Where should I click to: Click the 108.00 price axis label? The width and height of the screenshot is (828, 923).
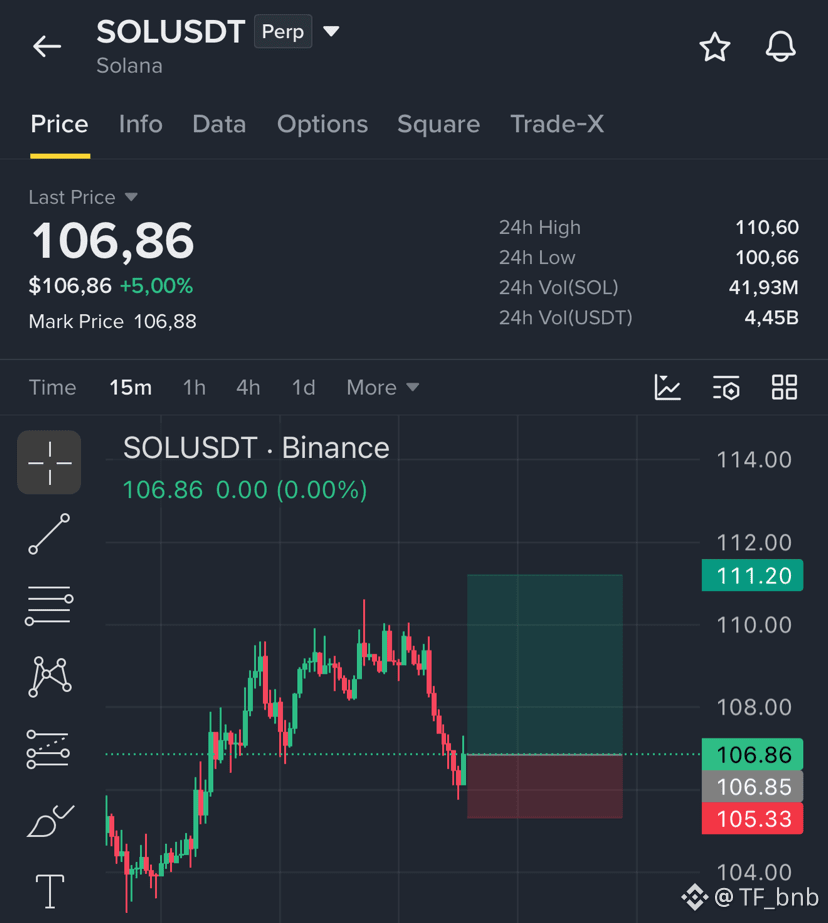coord(754,708)
